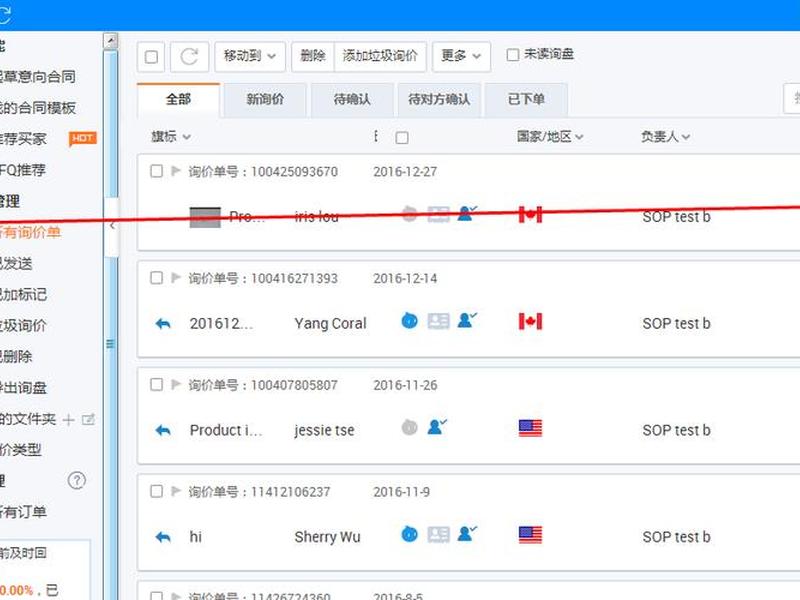800x600 pixels.
Task: Click the sidebar scrollbar up arrow
Action: [110, 41]
